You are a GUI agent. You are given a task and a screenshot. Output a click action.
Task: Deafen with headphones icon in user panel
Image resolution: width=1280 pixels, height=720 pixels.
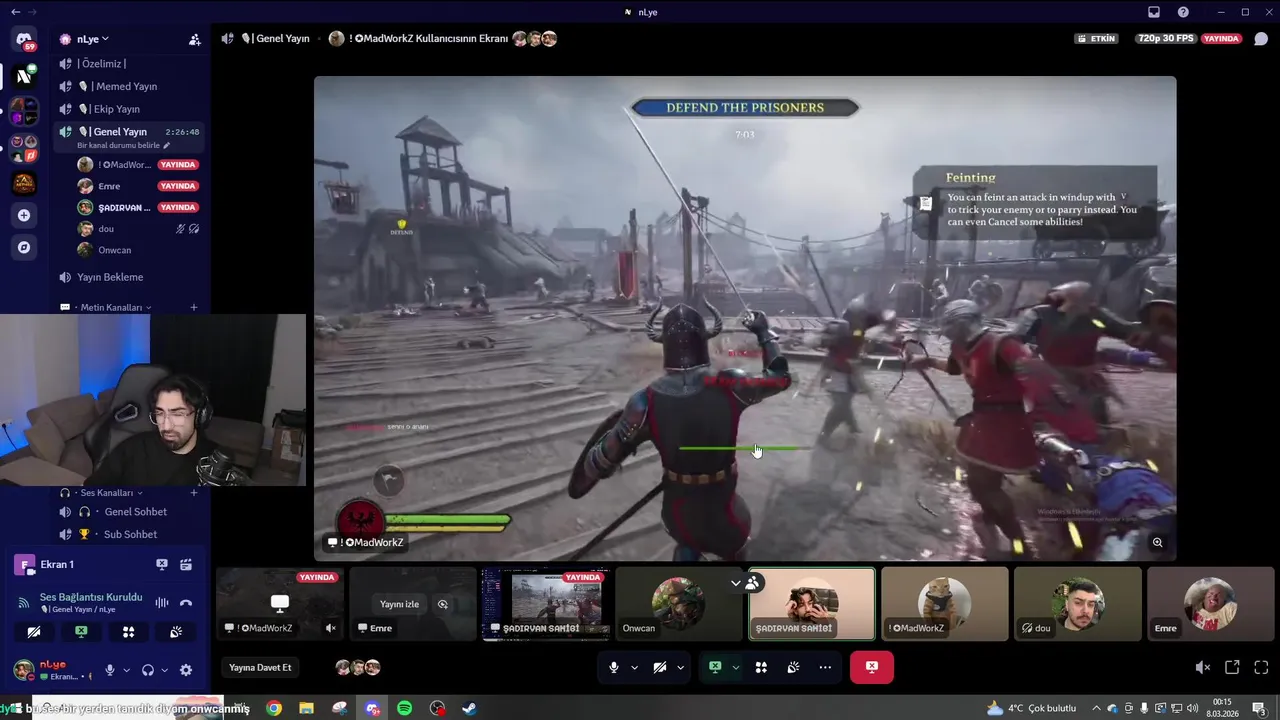148,670
